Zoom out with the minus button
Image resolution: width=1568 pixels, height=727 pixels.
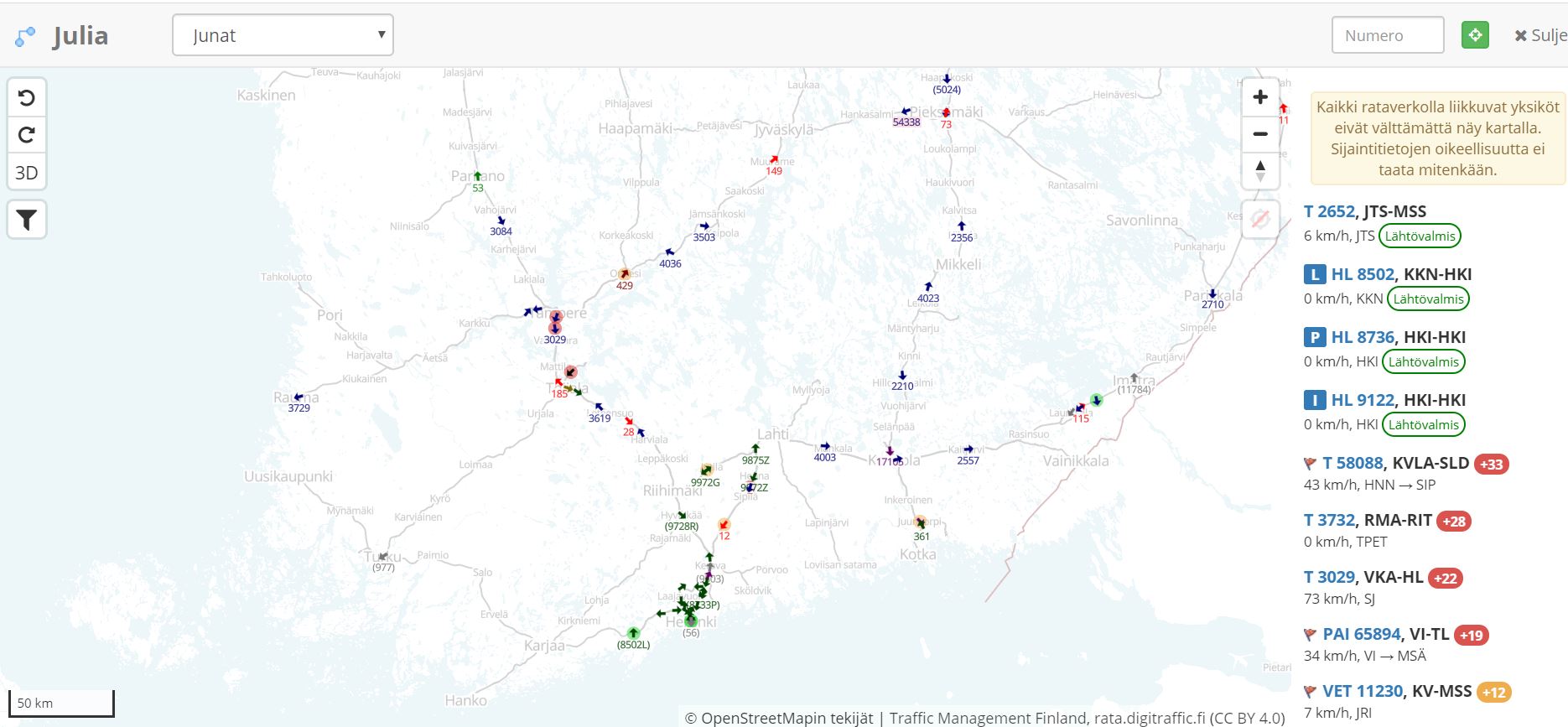1259,134
